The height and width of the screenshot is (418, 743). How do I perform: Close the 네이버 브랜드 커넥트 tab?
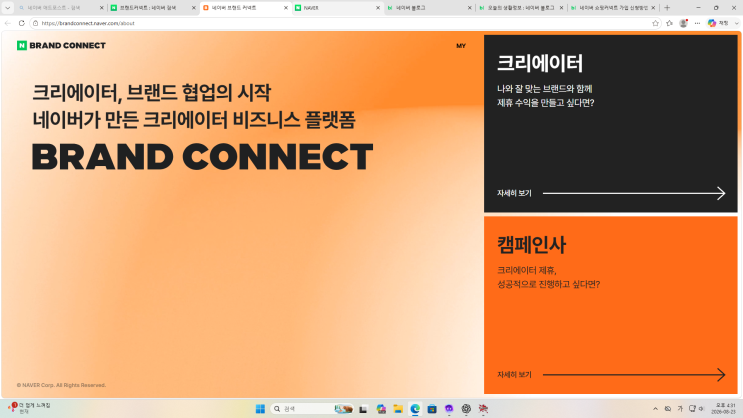tap(286, 8)
